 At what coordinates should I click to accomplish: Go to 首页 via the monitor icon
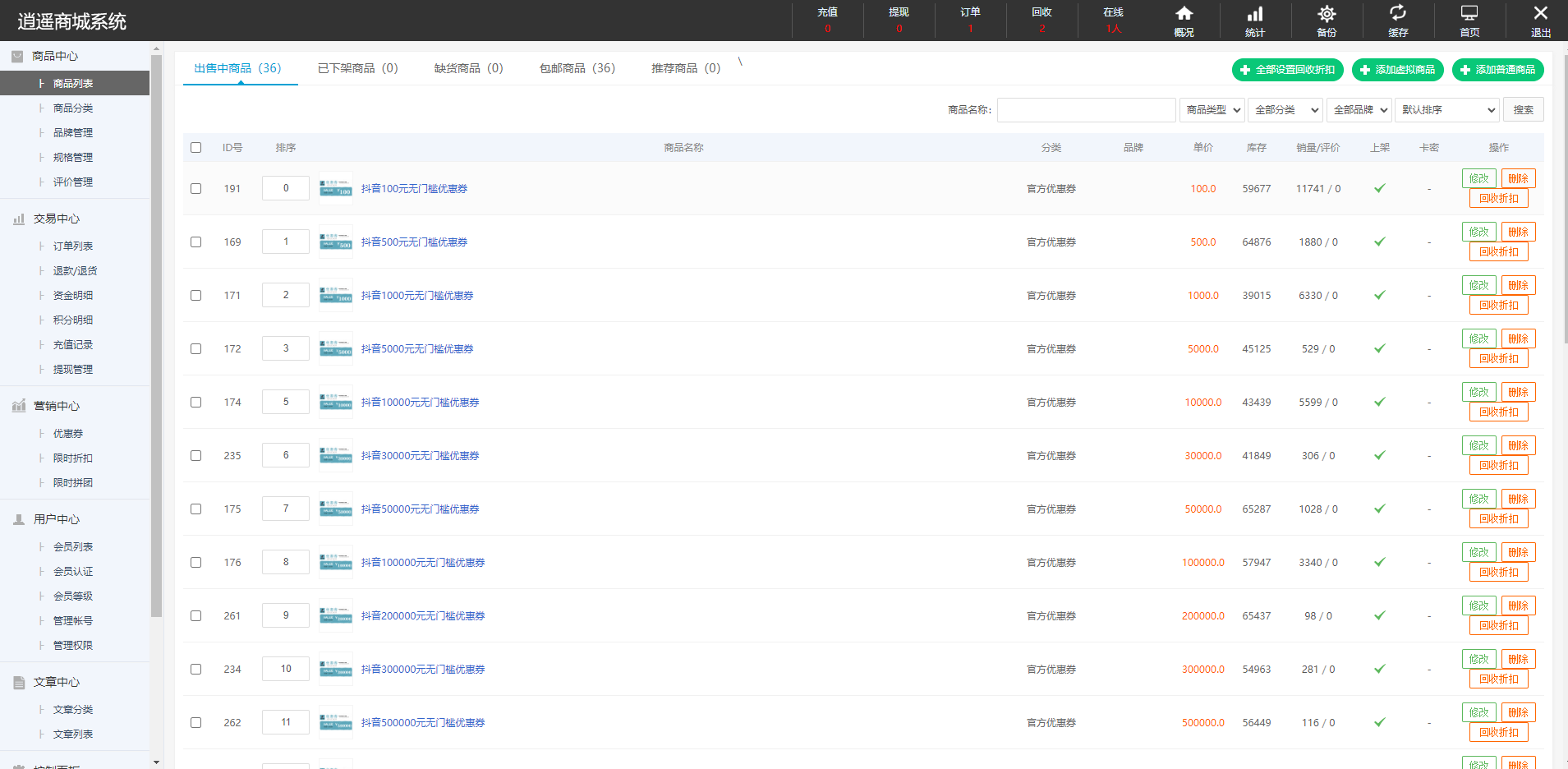1469,20
